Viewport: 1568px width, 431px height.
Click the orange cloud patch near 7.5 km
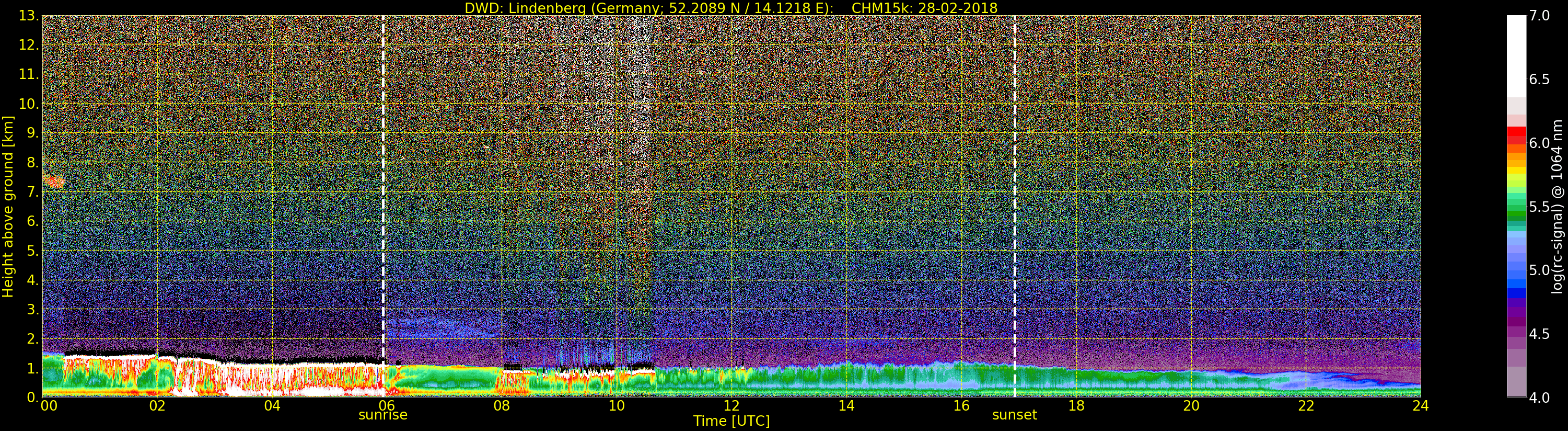pyautogui.click(x=54, y=181)
